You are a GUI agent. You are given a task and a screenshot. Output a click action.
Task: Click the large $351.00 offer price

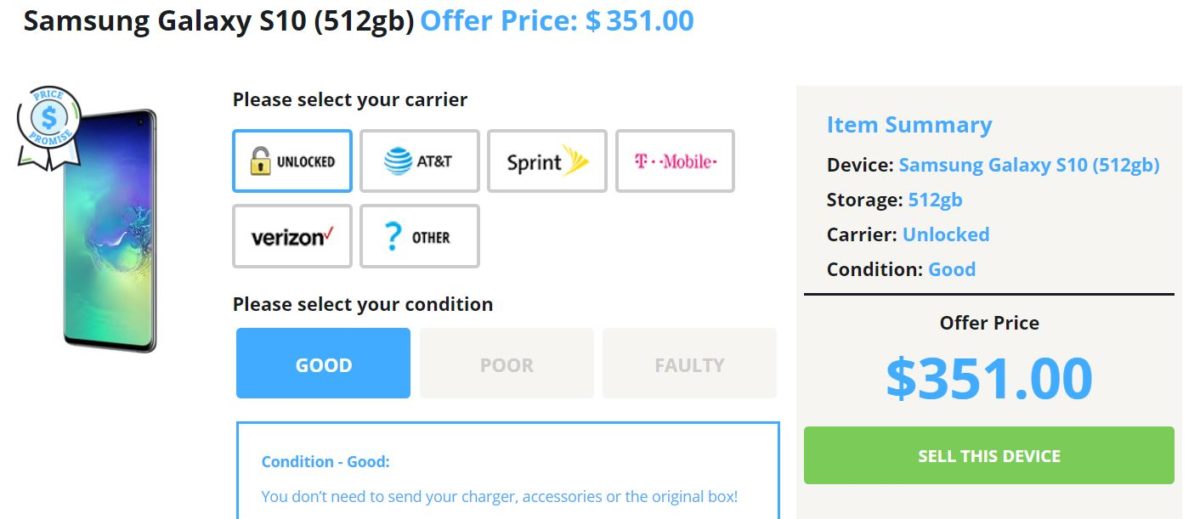tap(988, 378)
